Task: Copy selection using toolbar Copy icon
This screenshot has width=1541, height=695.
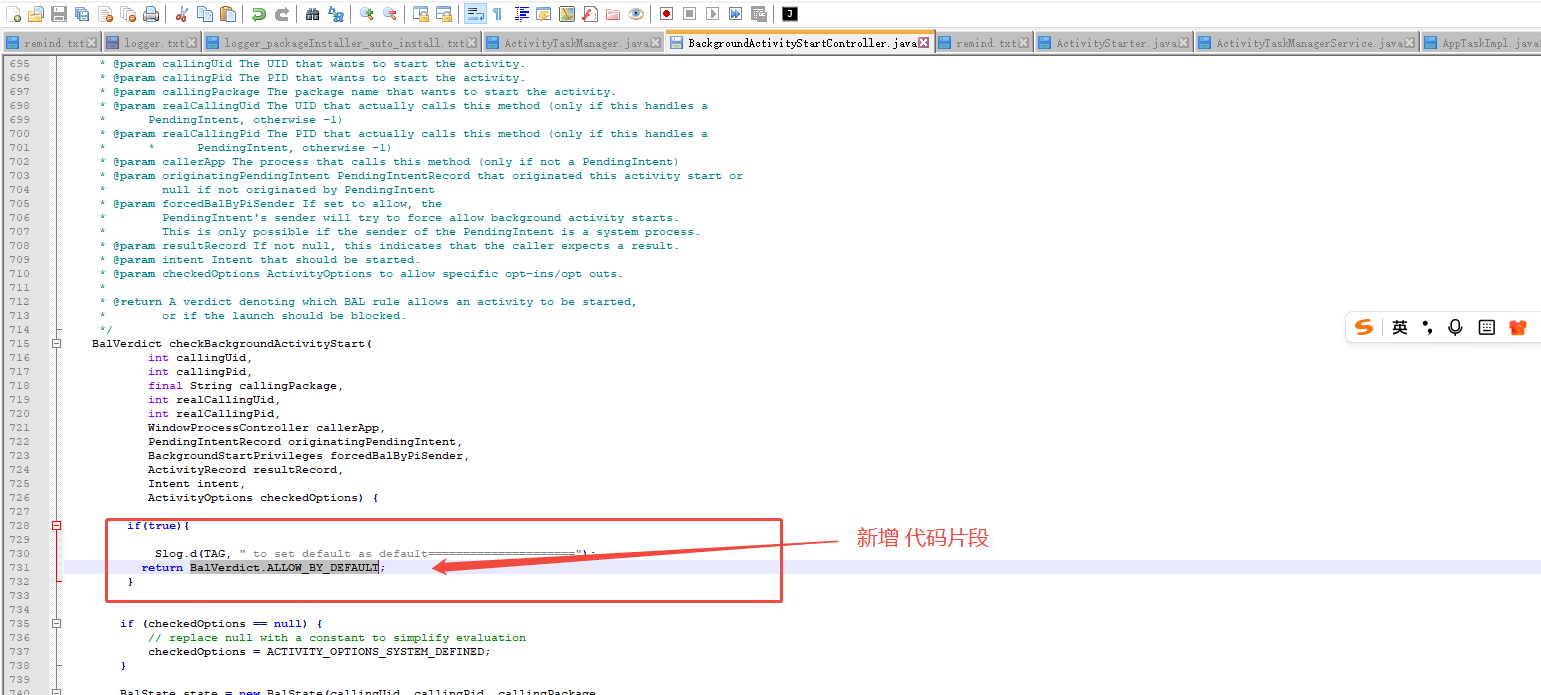Action: click(x=204, y=14)
